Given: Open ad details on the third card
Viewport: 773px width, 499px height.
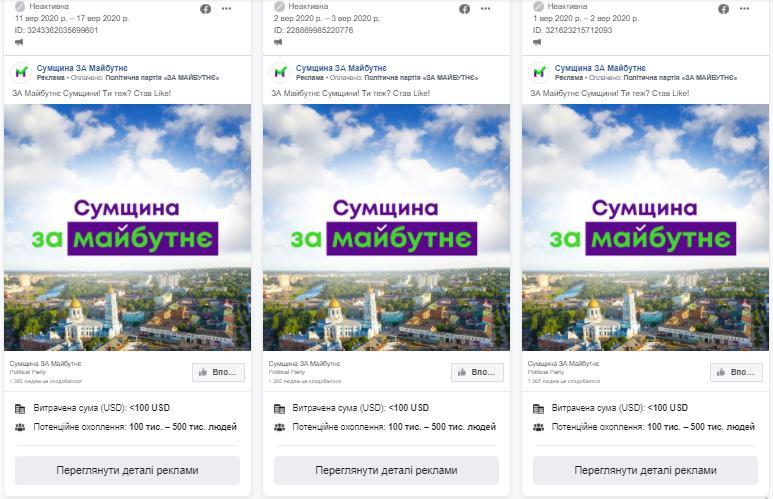Looking at the screenshot, I should tap(645, 470).
